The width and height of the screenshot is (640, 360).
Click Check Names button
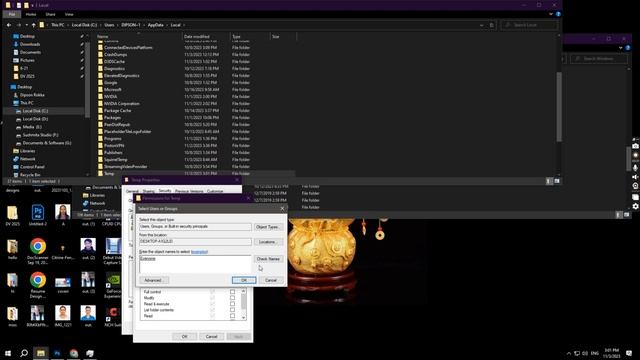click(x=268, y=259)
